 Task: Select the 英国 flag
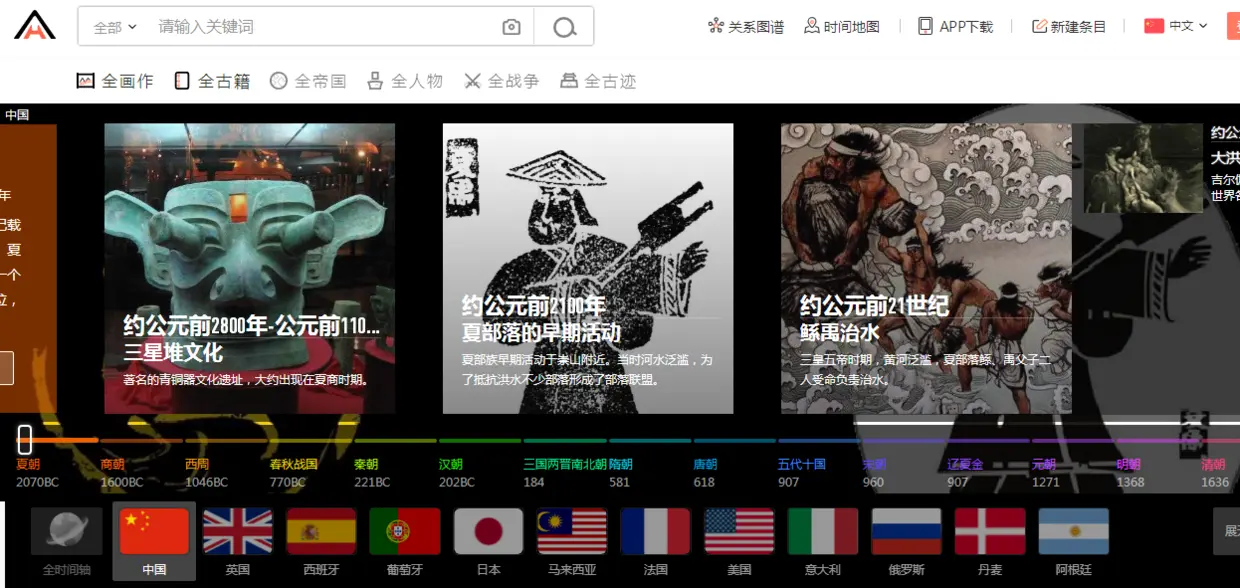238,532
